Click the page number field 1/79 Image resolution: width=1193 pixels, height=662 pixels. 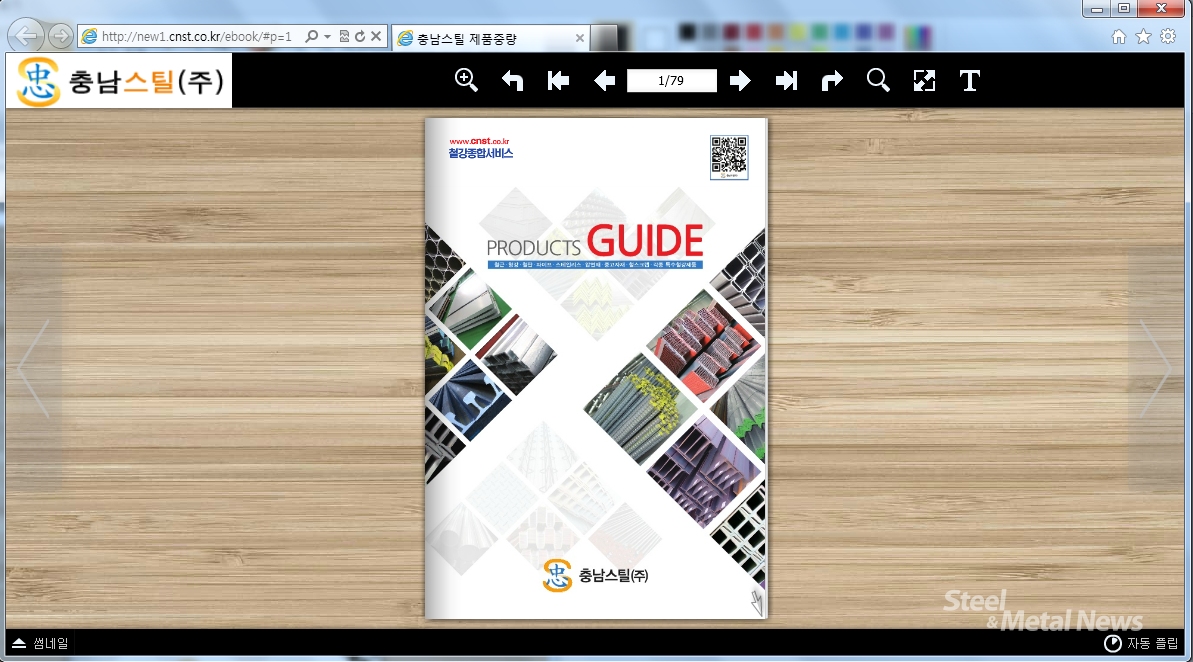[672, 81]
